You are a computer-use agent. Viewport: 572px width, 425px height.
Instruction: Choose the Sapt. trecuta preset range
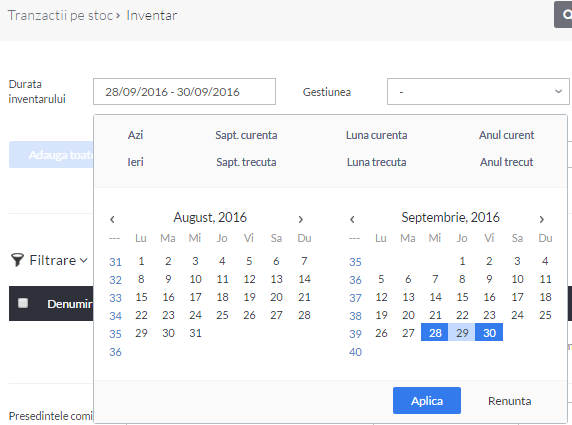pos(246,162)
